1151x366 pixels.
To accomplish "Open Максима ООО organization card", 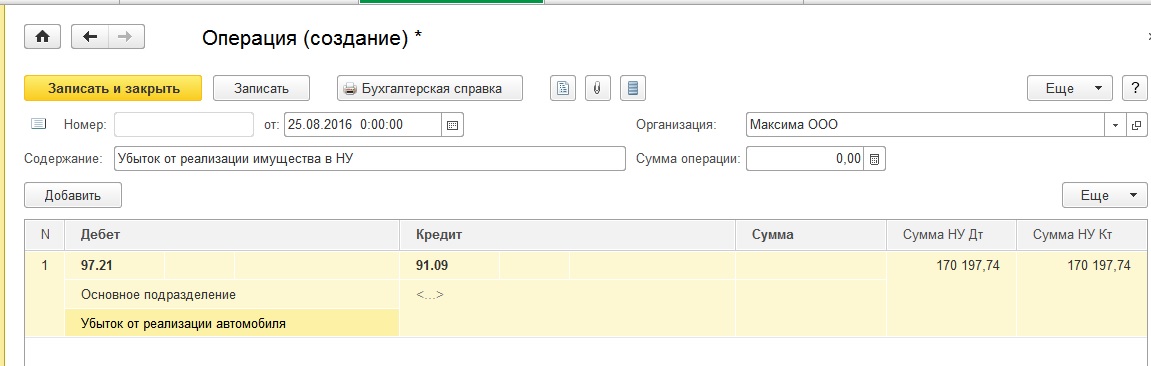I will pyautogui.click(x=1136, y=125).
